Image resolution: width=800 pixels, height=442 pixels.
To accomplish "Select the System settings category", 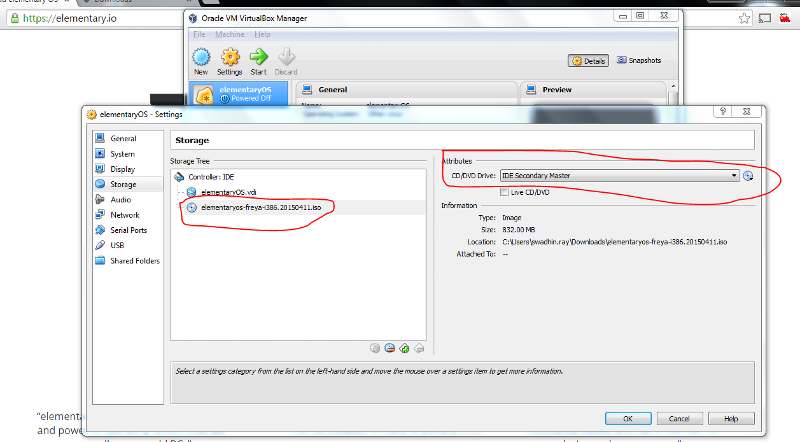I will pos(128,154).
